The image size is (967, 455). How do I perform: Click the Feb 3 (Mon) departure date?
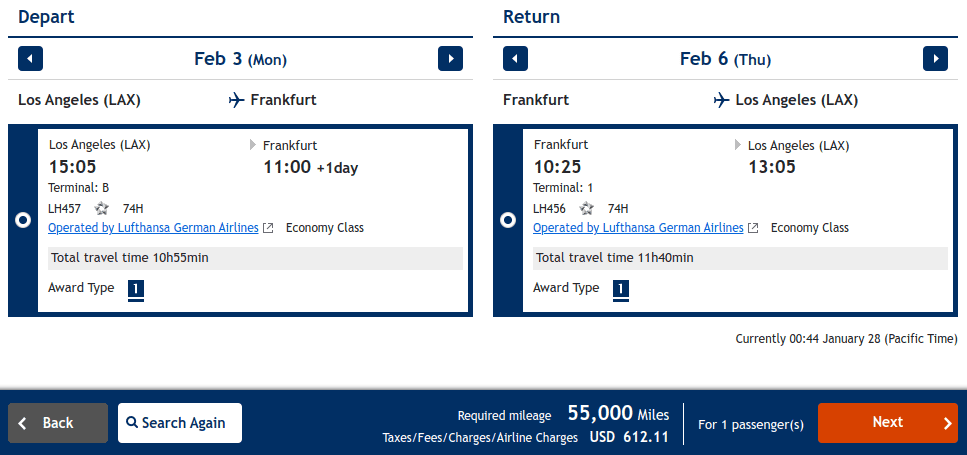coord(240,59)
